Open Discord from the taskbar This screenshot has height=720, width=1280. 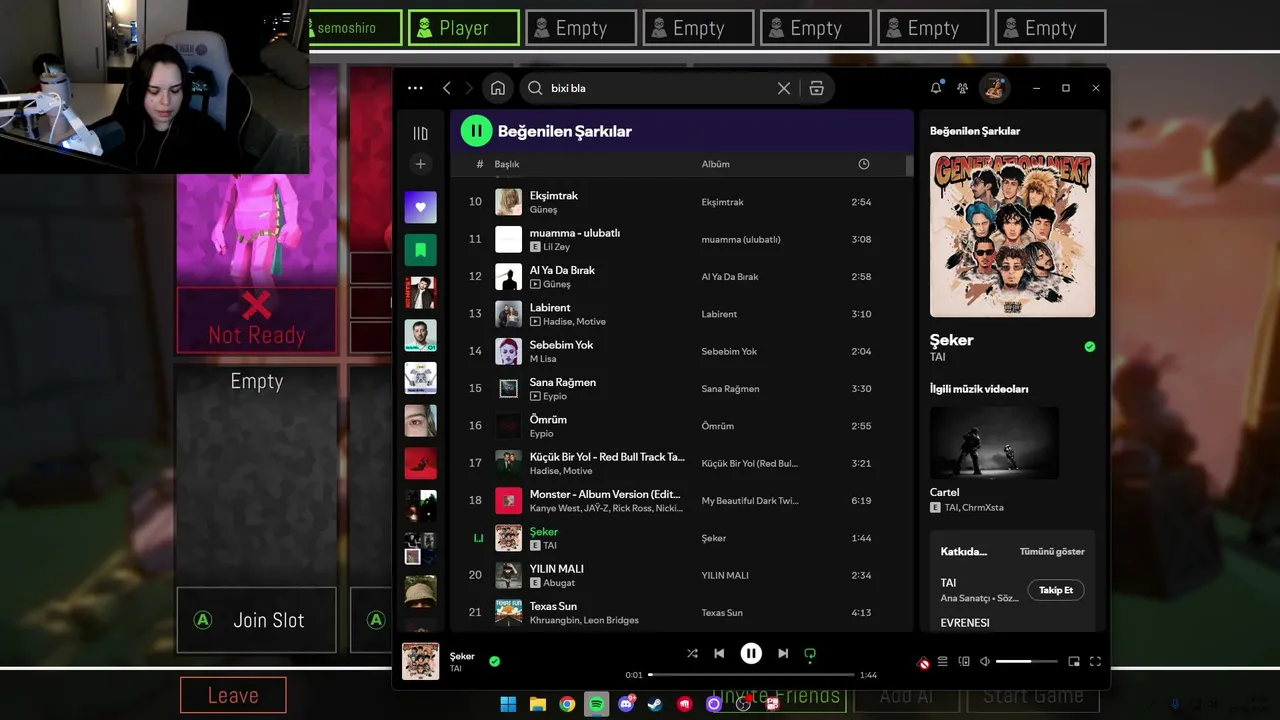tap(626, 704)
